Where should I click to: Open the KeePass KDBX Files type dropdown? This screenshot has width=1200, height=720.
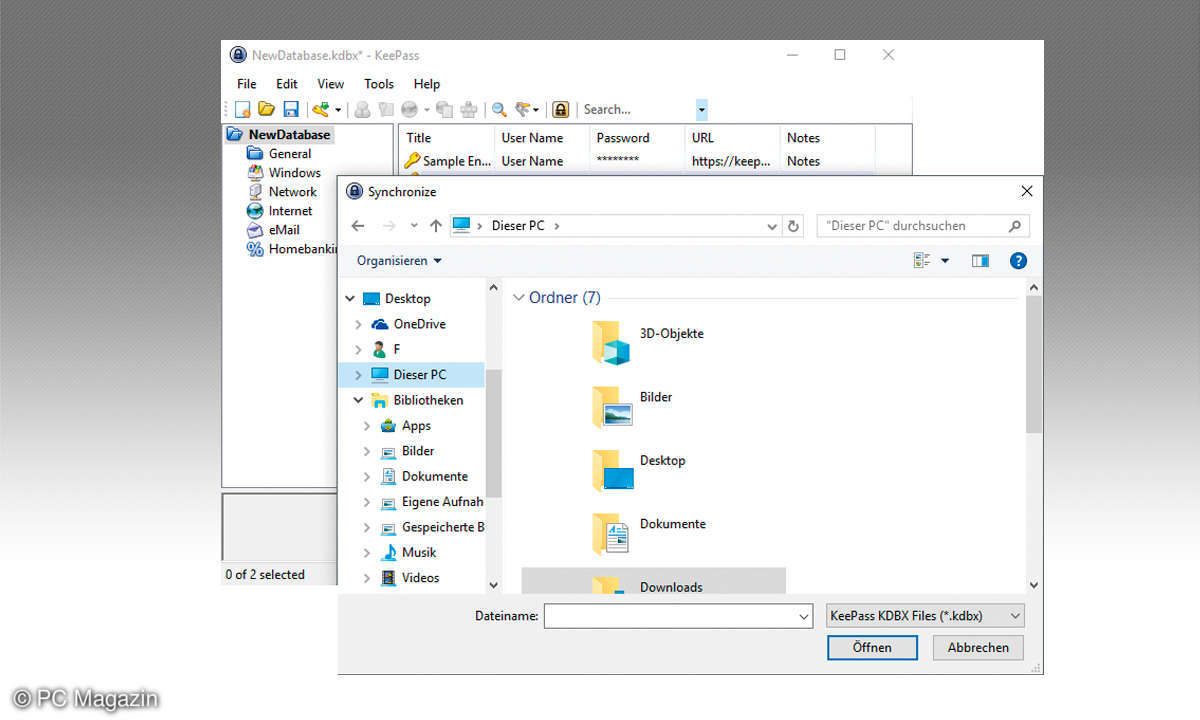click(x=925, y=616)
